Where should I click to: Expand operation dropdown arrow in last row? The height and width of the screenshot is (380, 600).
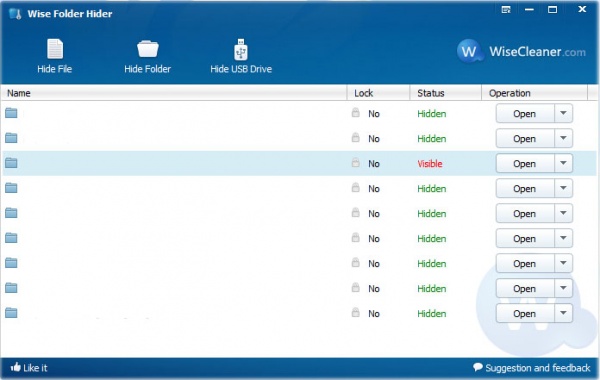coord(563,313)
